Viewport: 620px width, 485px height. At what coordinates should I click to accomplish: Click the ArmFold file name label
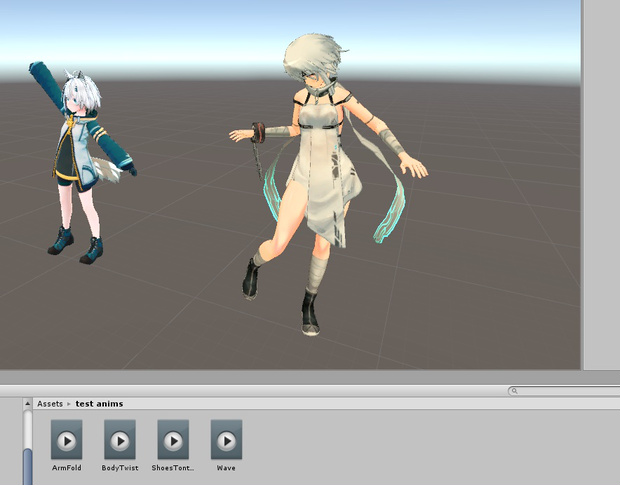(x=66, y=467)
